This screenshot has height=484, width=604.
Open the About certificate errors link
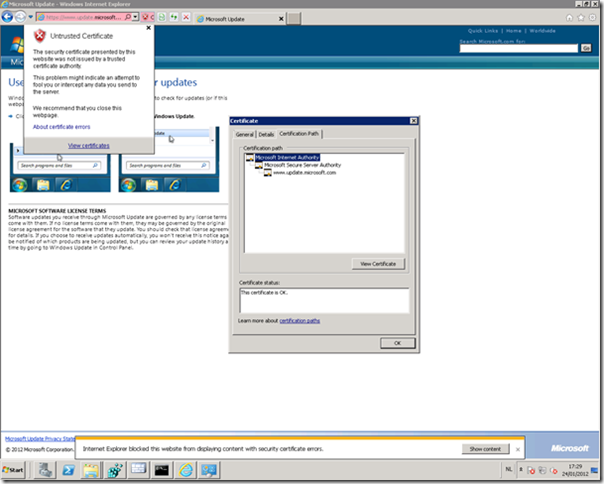click(x=61, y=127)
